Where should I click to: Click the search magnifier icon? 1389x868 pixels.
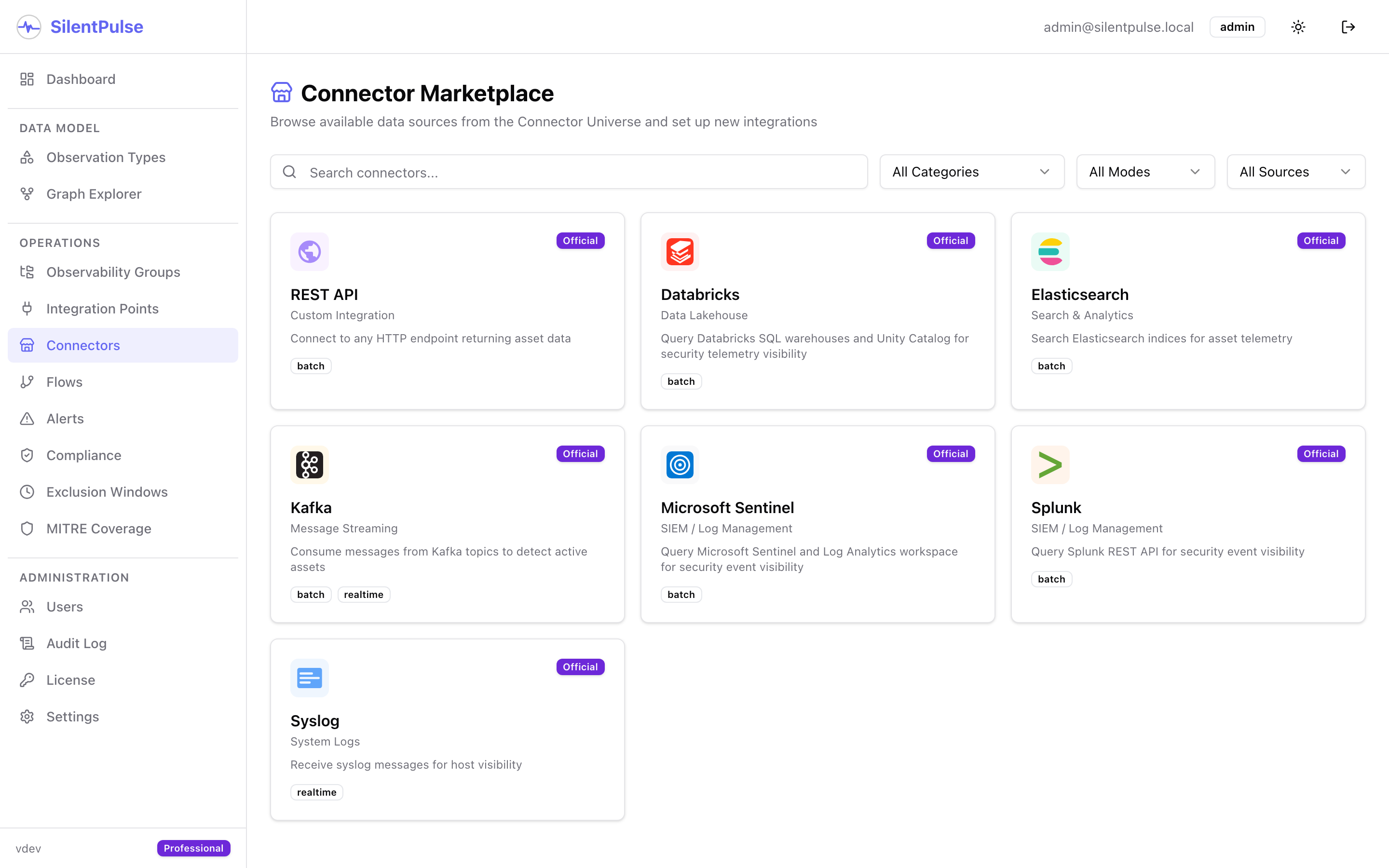click(x=290, y=172)
